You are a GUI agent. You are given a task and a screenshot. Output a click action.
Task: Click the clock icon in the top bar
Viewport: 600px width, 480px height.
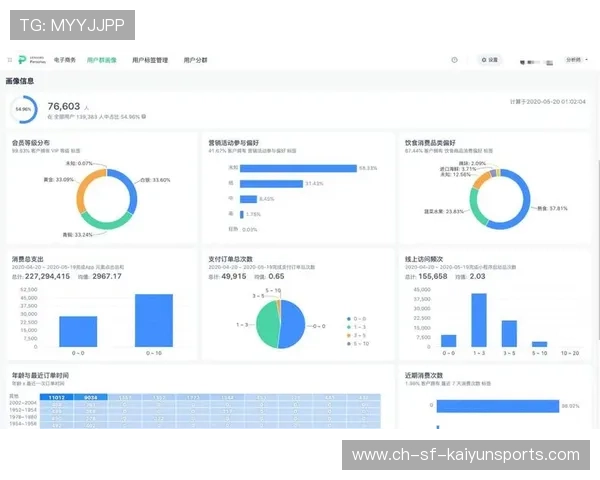[454, 60]
